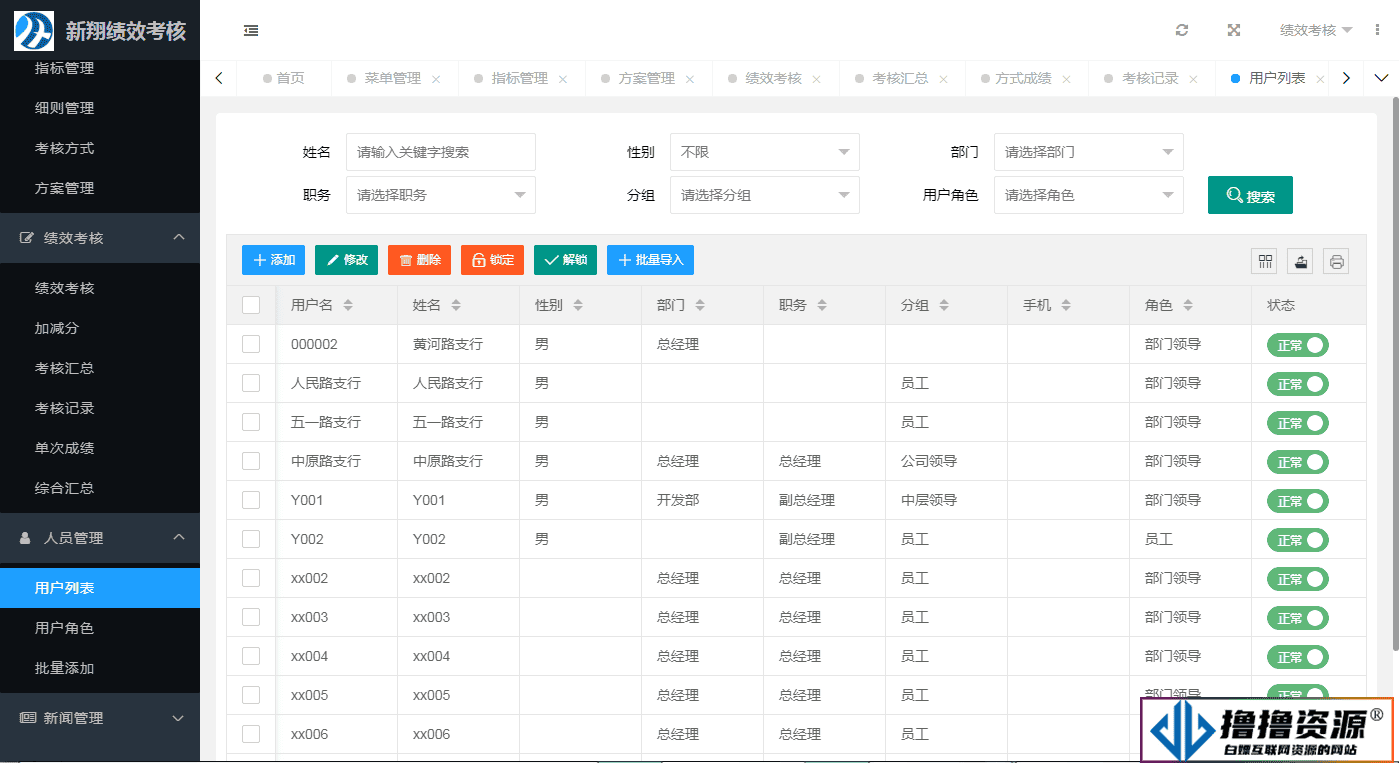Click the left tab scroll arrow

[x=219, y=78]
